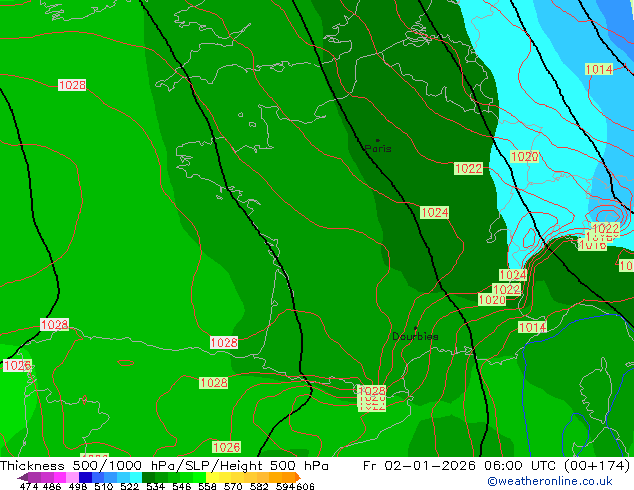Click the 1014 isobar label over the blue area
Viewport: 634px width, 490px height.
point(599,69)
